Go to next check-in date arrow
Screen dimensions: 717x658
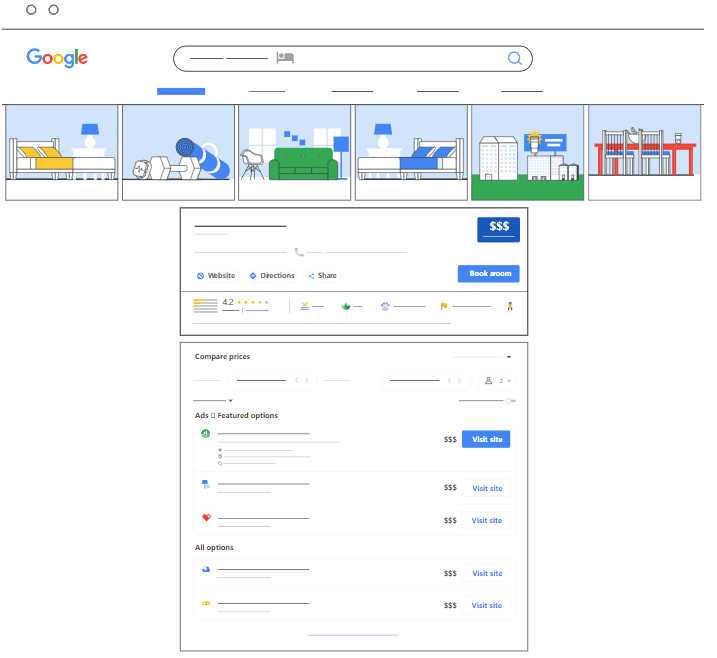pos(307,380)
